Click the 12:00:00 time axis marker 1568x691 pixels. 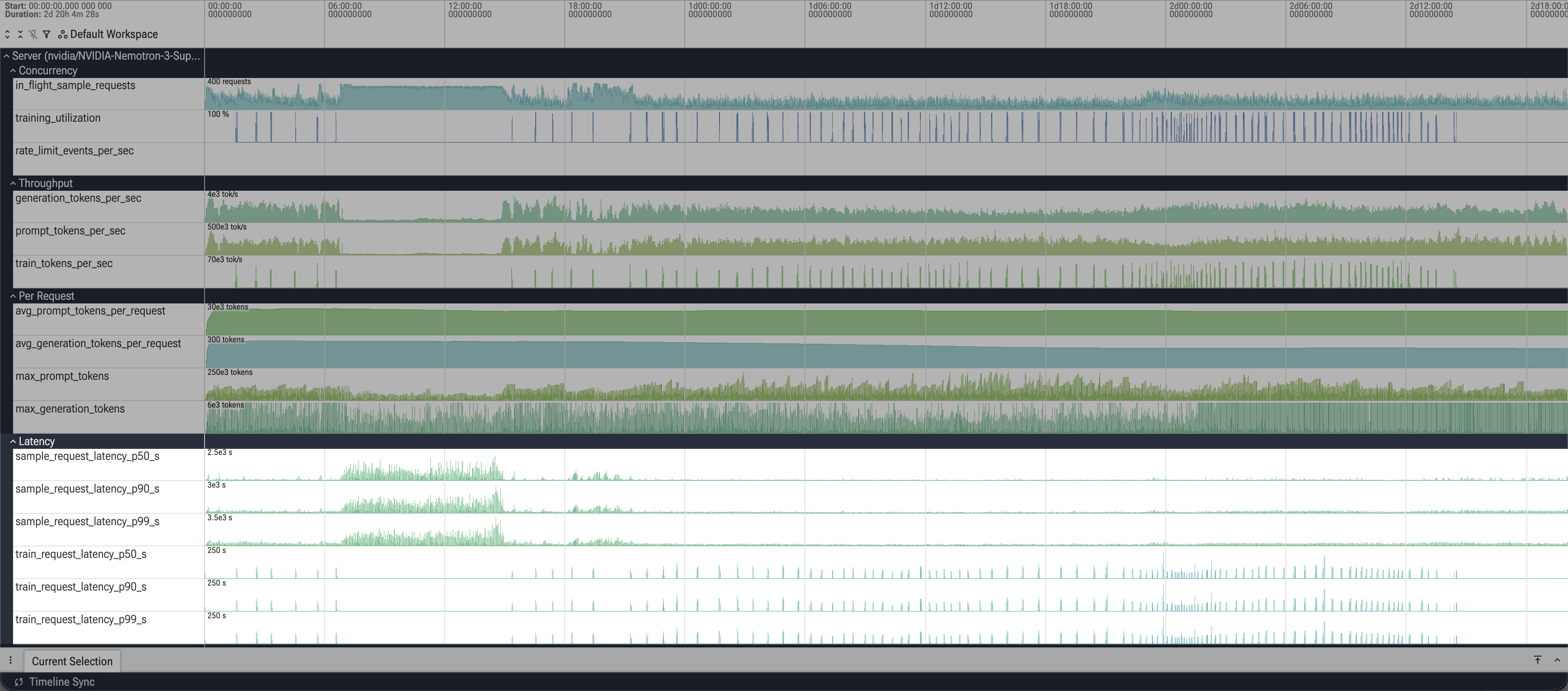pos(469,10)
